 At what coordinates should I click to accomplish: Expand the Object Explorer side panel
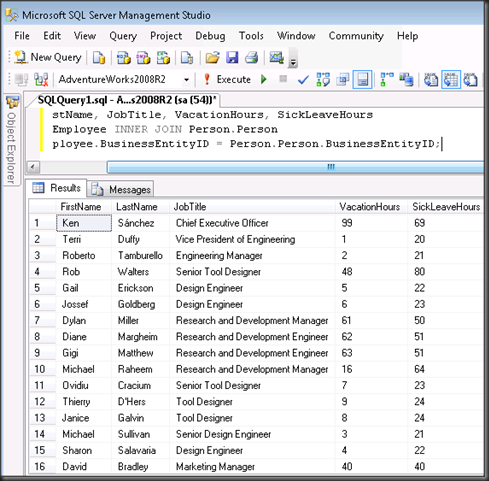[x=12, y=140]
